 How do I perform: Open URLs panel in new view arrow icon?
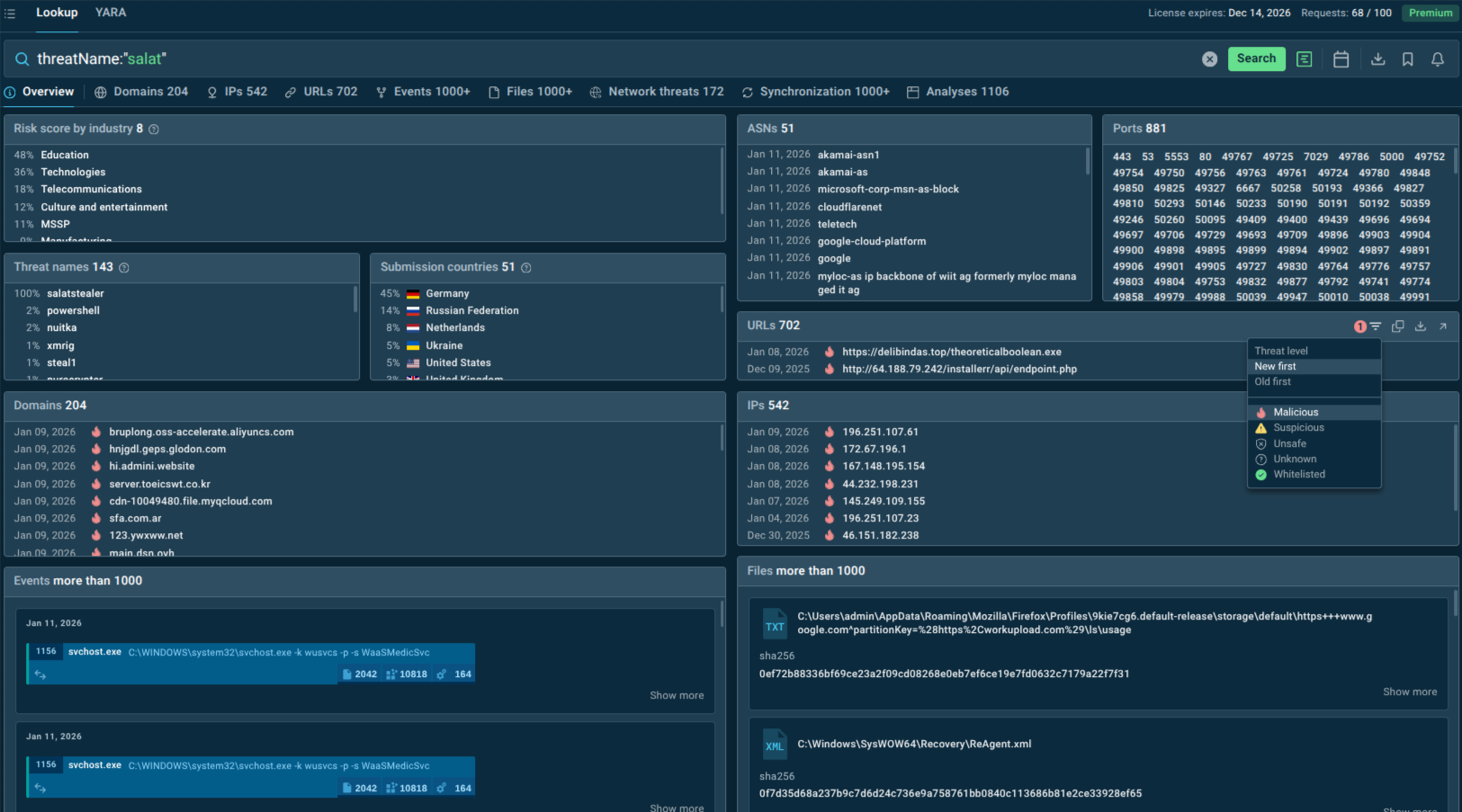pos(1443,326)
